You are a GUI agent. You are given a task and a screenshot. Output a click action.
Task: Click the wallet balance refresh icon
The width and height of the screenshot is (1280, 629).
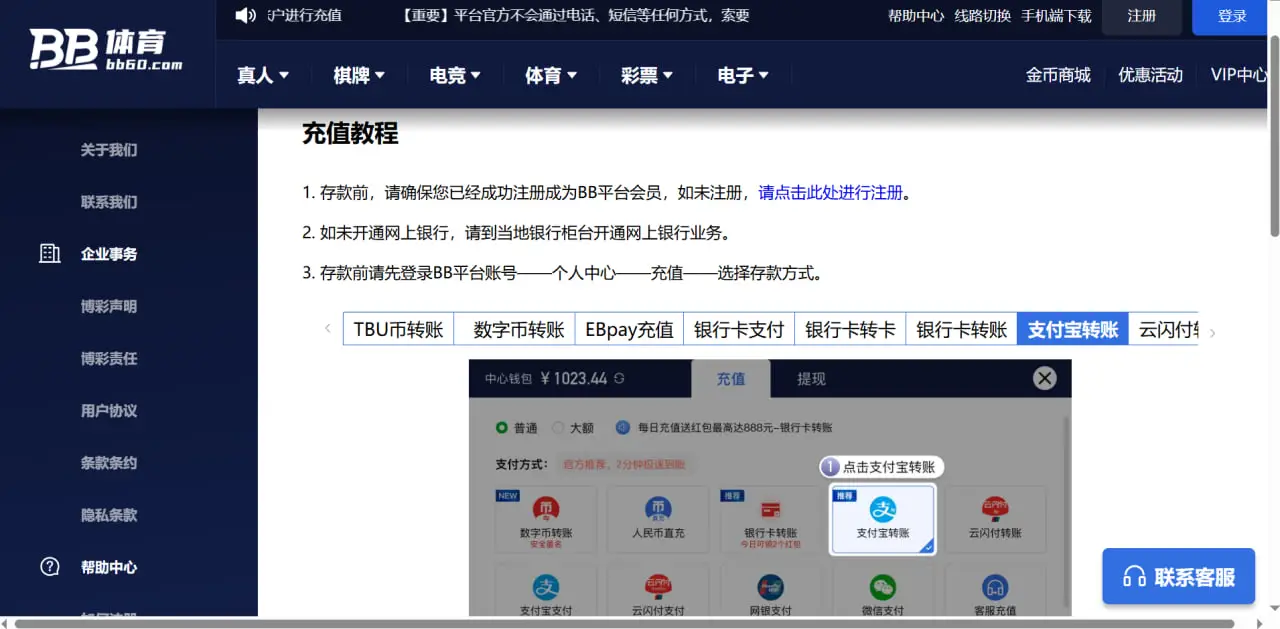(x=620, y=379)
